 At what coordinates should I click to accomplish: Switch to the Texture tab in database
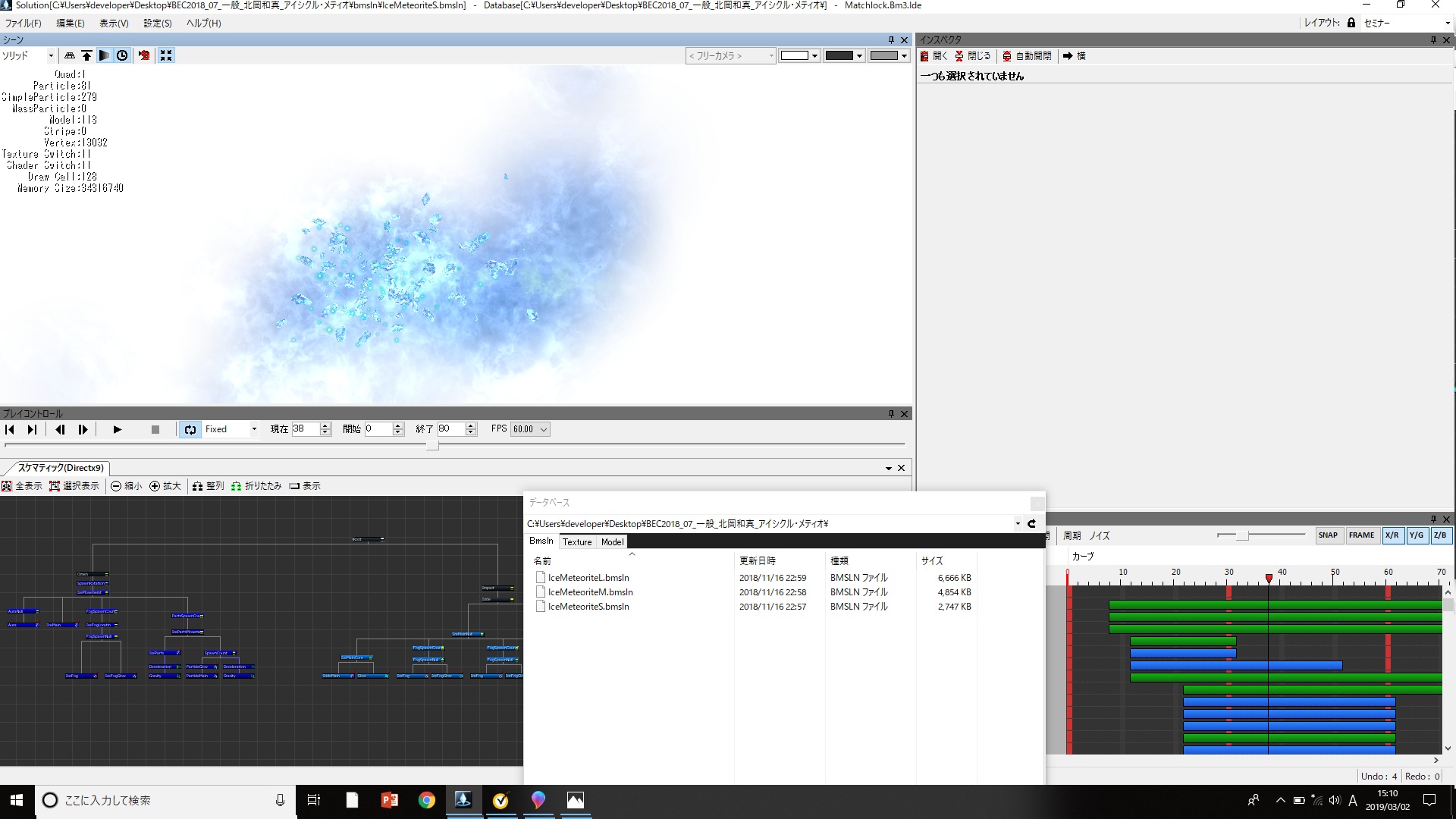[576, 541]
